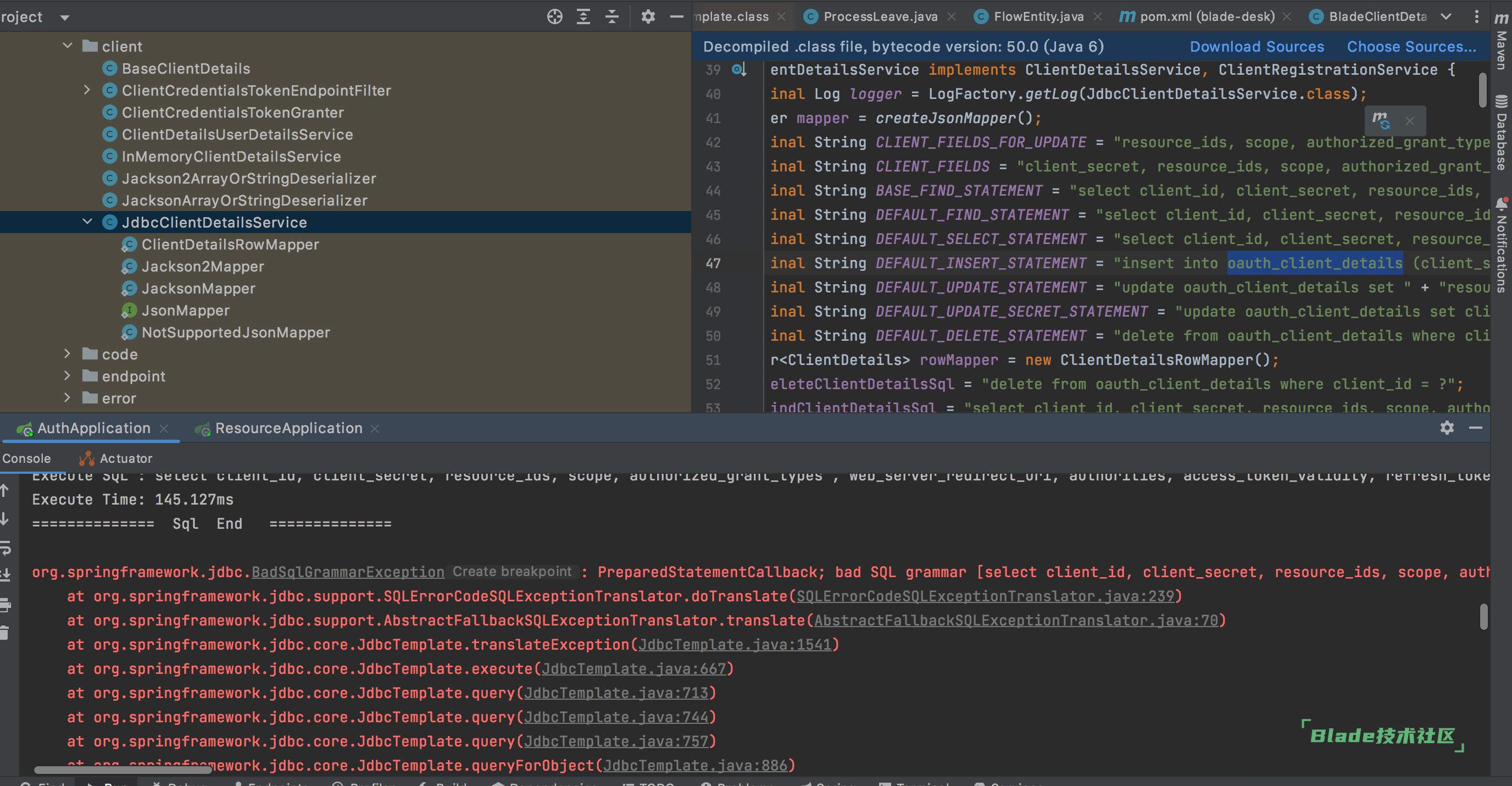Open the Actuator sub-tab

click(x=115, y=458)
